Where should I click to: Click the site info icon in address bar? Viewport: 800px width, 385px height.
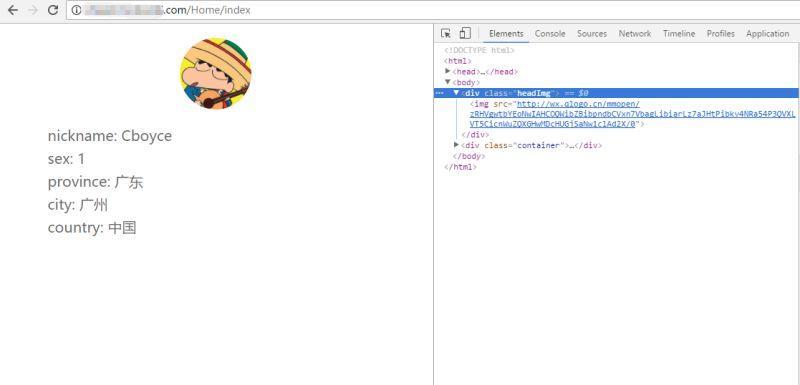point(77,10)
